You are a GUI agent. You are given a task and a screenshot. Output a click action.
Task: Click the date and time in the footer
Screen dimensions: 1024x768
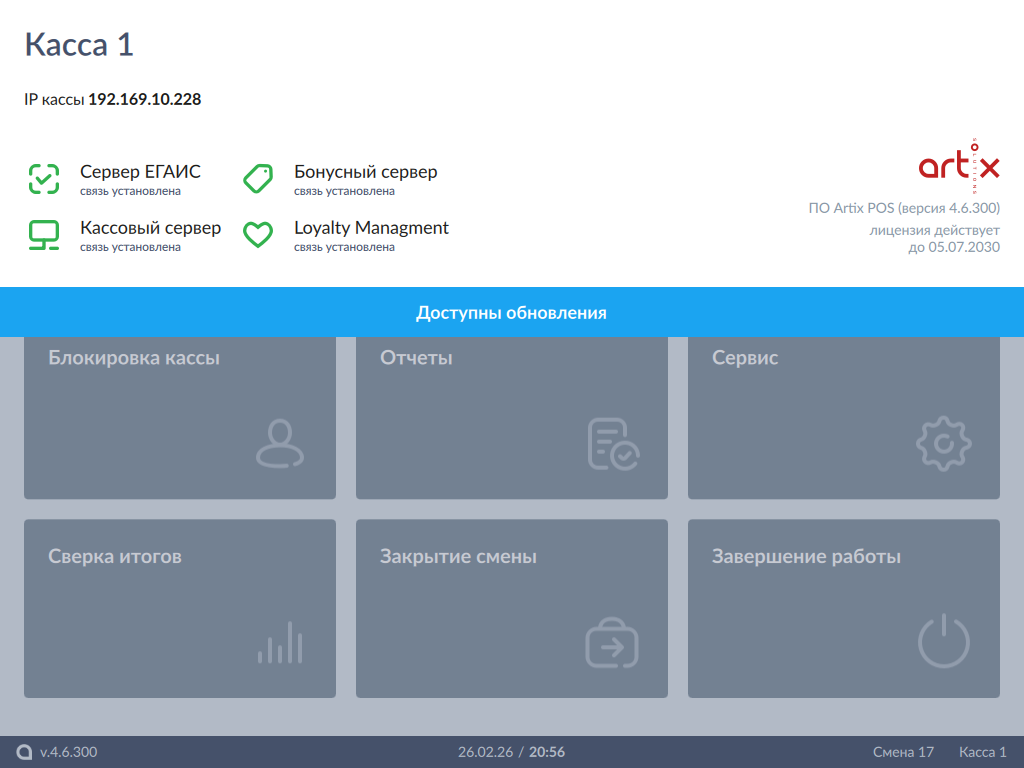(x=511, y=752)
